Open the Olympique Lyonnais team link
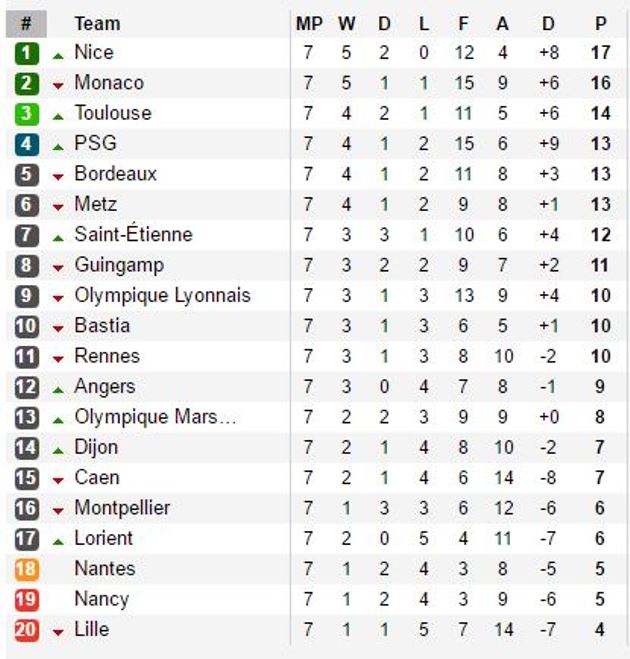 coord(163,295)
